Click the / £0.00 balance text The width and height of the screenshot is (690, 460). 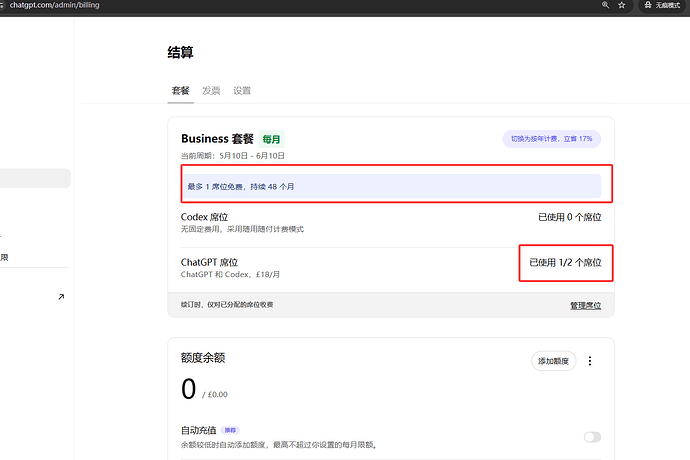click(x=215, y=394)
